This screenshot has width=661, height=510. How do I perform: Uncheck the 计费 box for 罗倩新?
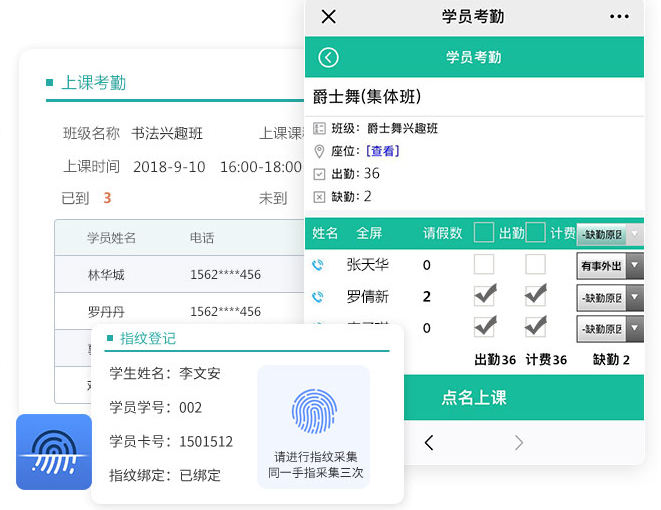pyautogui.click(x=536, y=296)
